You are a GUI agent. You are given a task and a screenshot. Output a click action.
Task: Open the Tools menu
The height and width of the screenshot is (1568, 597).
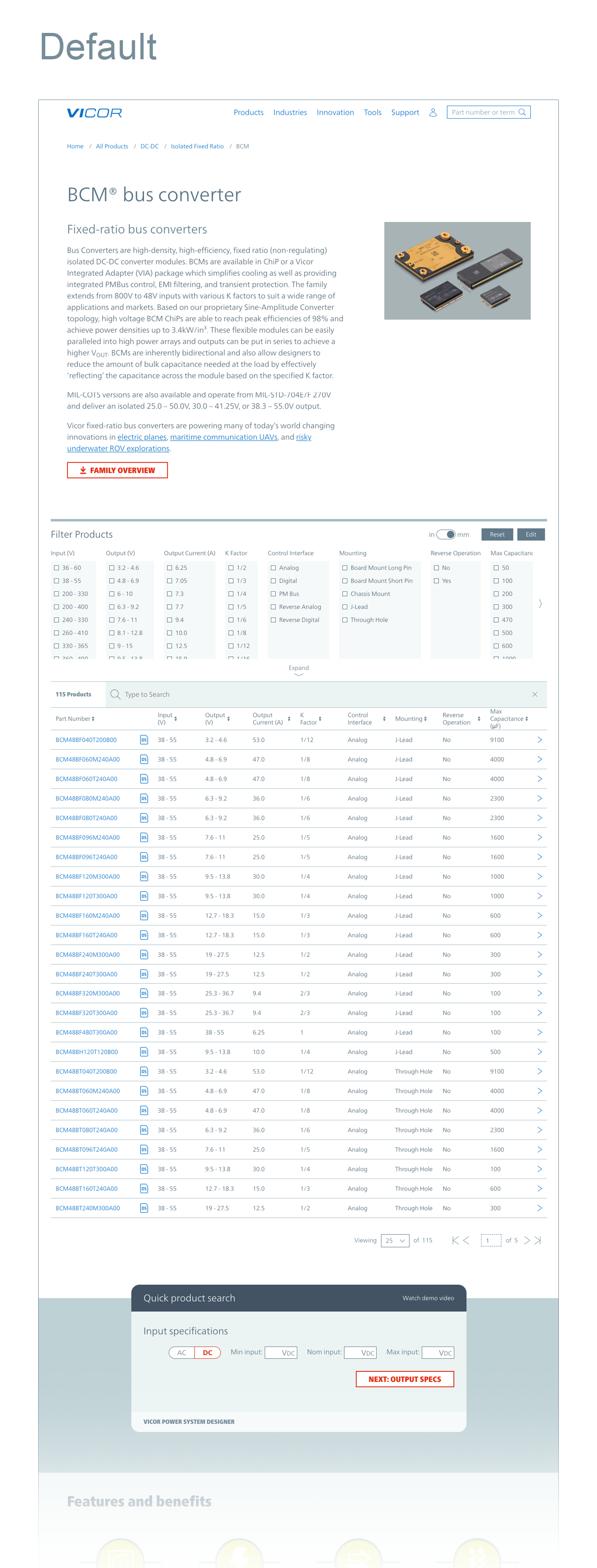click(x=372, y=113)
